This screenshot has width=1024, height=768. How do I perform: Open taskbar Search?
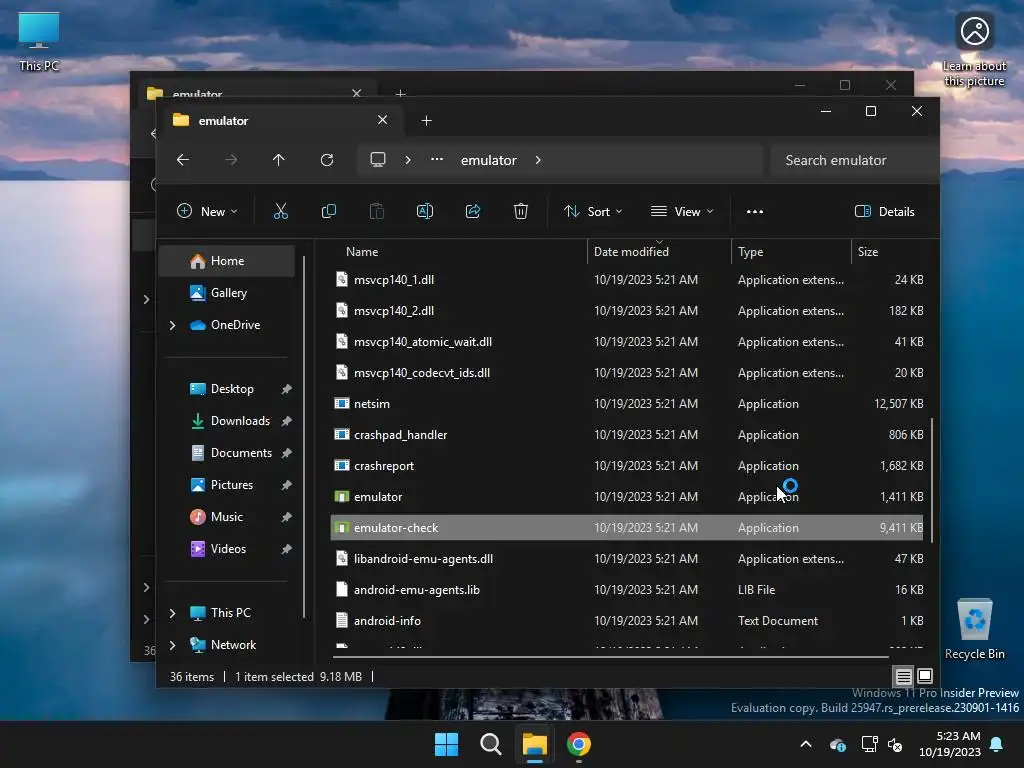[490, 744]
